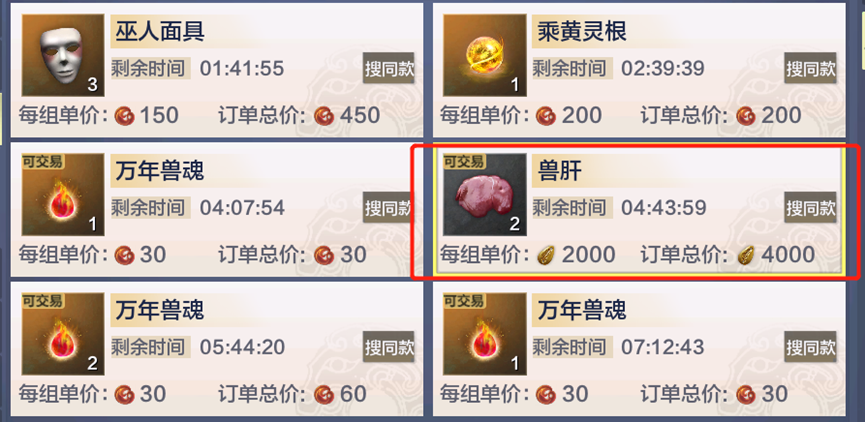The height and width of the screenshot is (422, 865).
Task: Click 搜同款 on the 兽肝 listing
Action: pyautogui.click(x=810, y=207)
